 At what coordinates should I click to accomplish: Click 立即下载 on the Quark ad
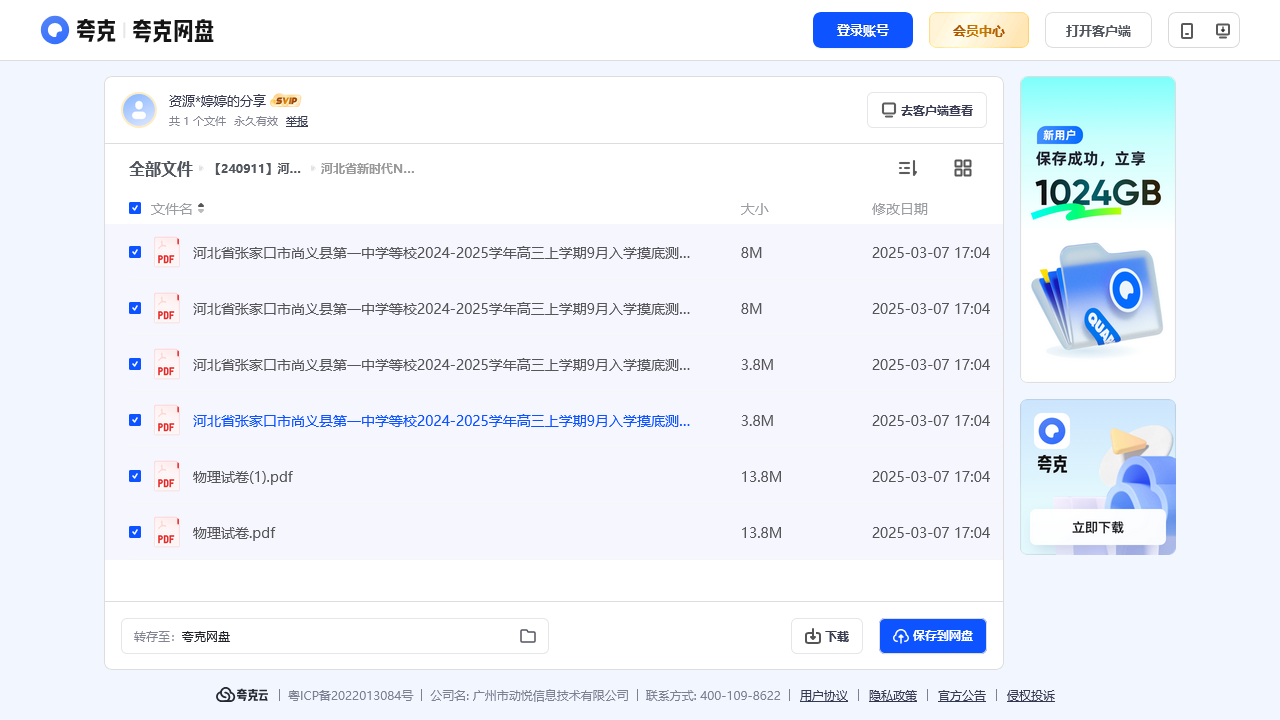pos(1098,527)
